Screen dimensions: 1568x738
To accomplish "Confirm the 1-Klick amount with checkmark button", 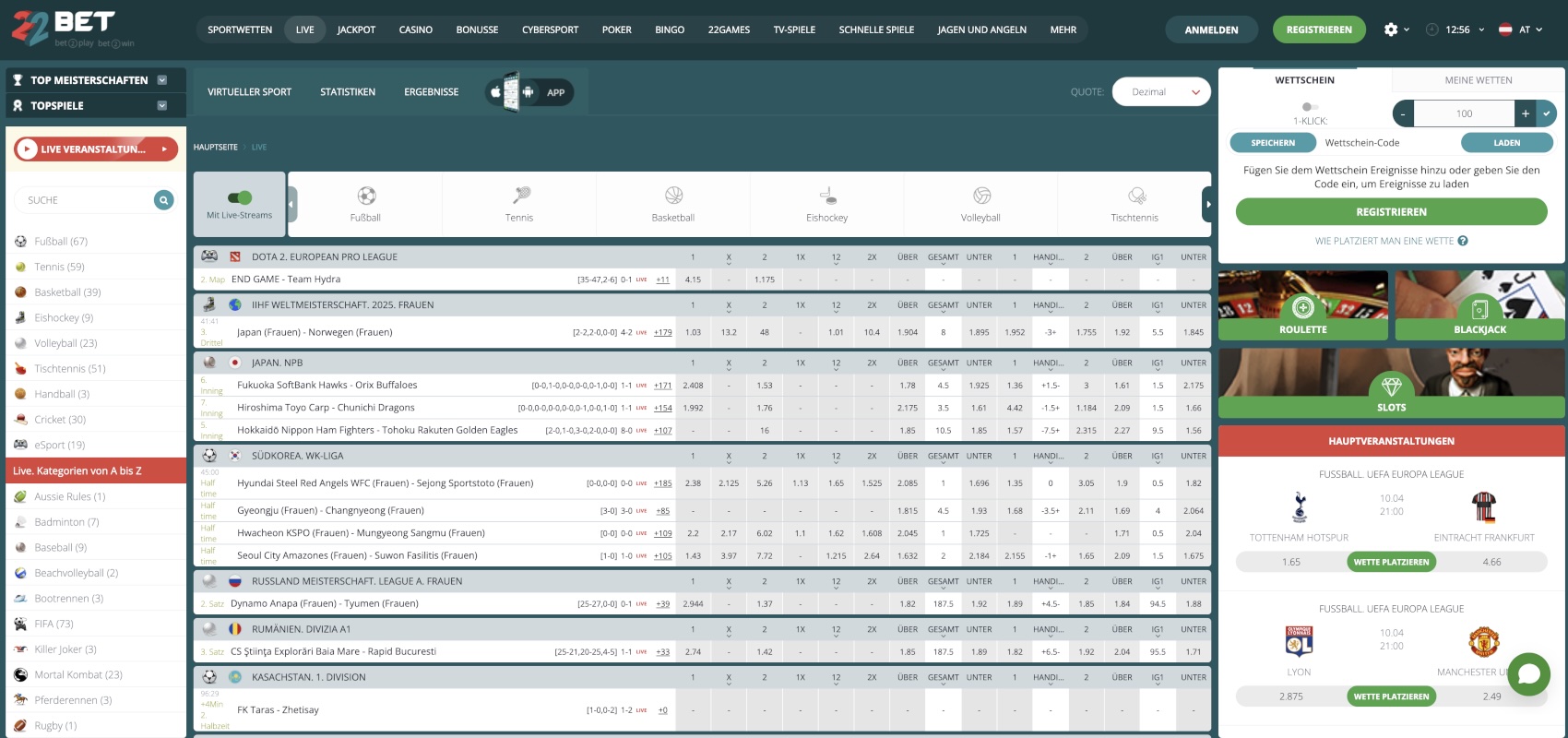I will (x=1546, y=113).
